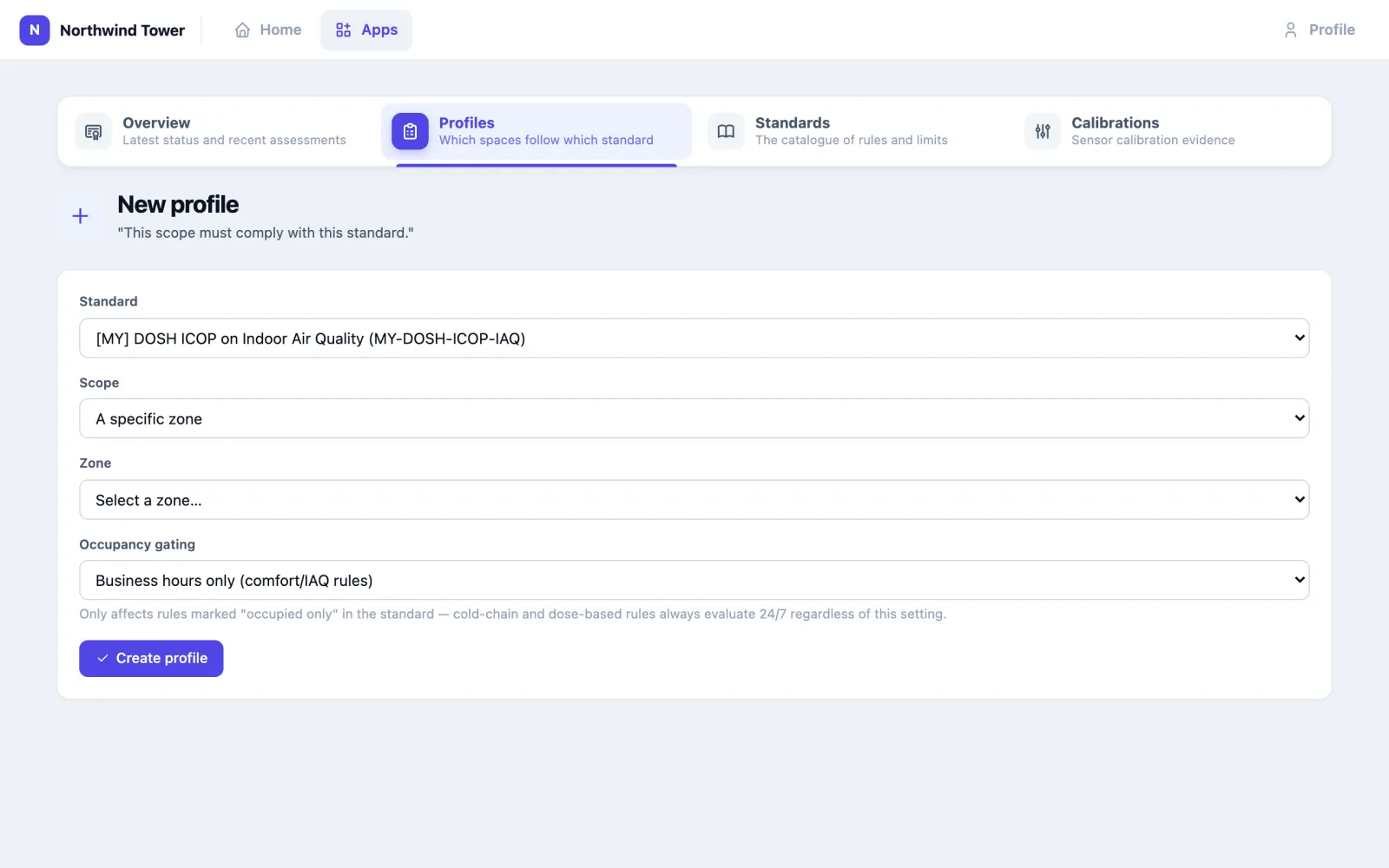Click "The catalogue of rules and limits" text
The height and width of the screenshot is (868, 1389).
tap(852, 140)
